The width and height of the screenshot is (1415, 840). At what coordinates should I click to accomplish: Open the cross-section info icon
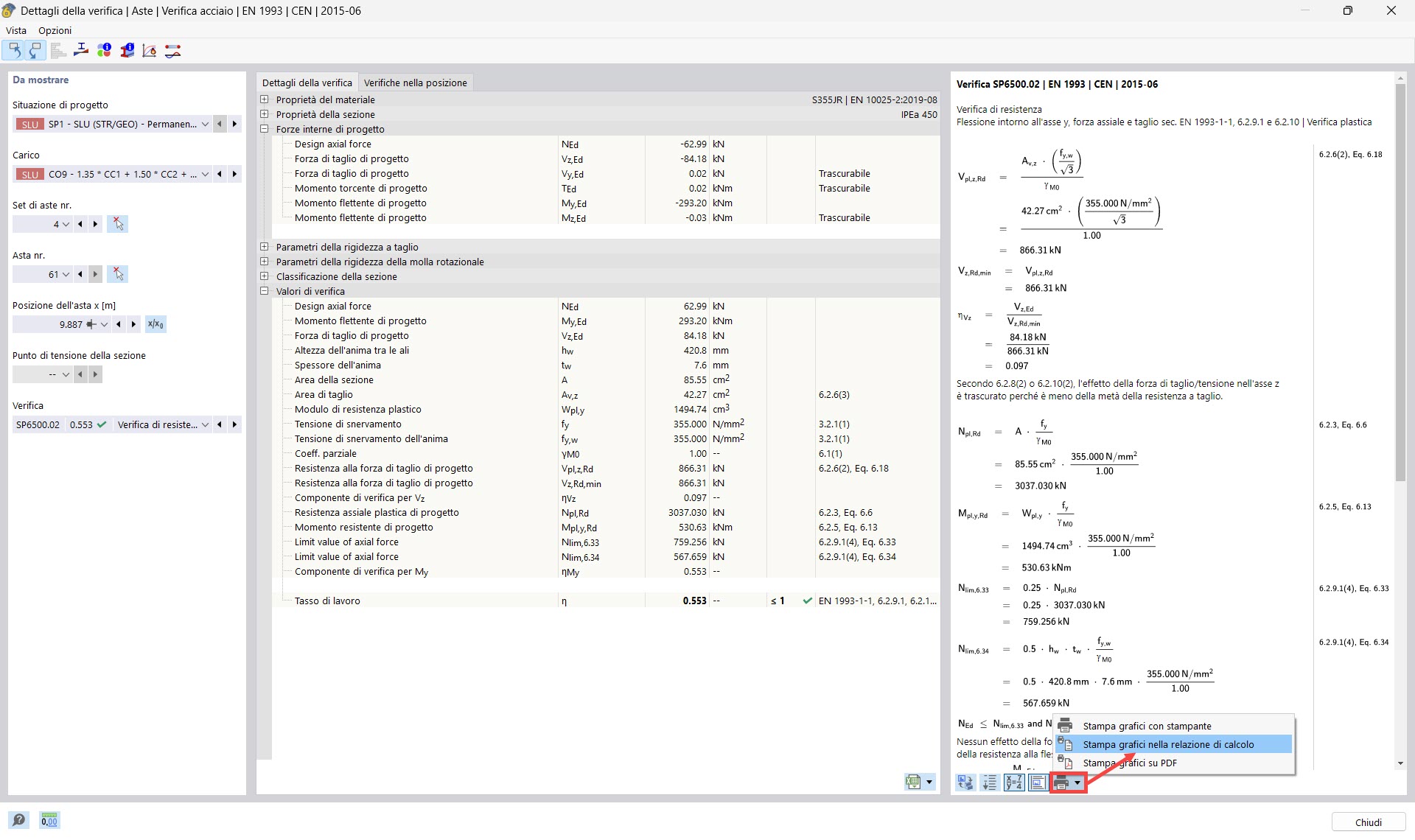[x=127, y=50]
